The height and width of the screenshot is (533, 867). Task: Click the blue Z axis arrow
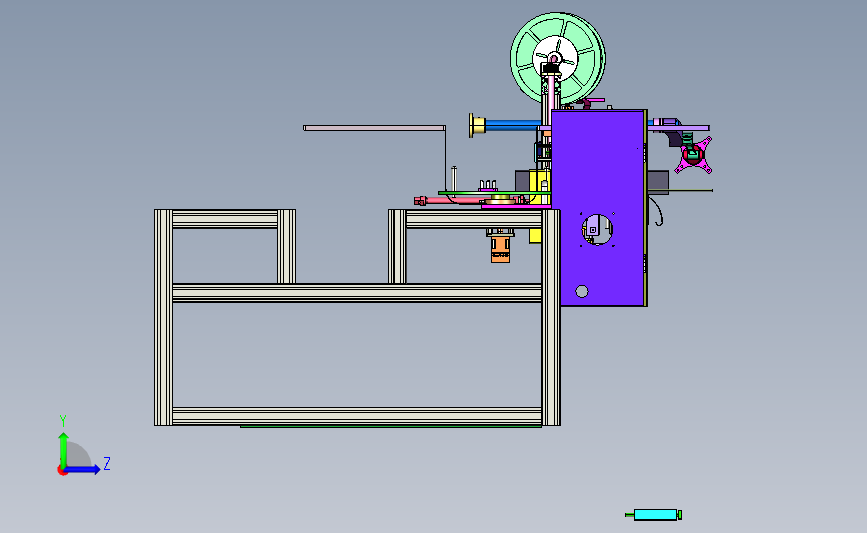(83, 469)
